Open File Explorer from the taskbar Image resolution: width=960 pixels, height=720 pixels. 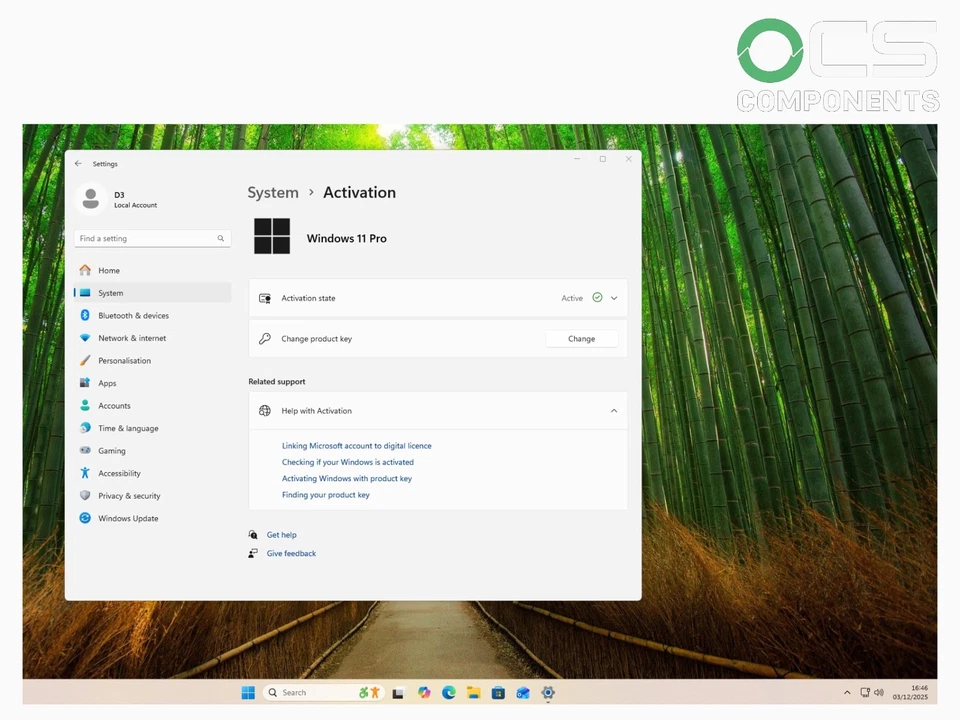(x=473, y=692)
